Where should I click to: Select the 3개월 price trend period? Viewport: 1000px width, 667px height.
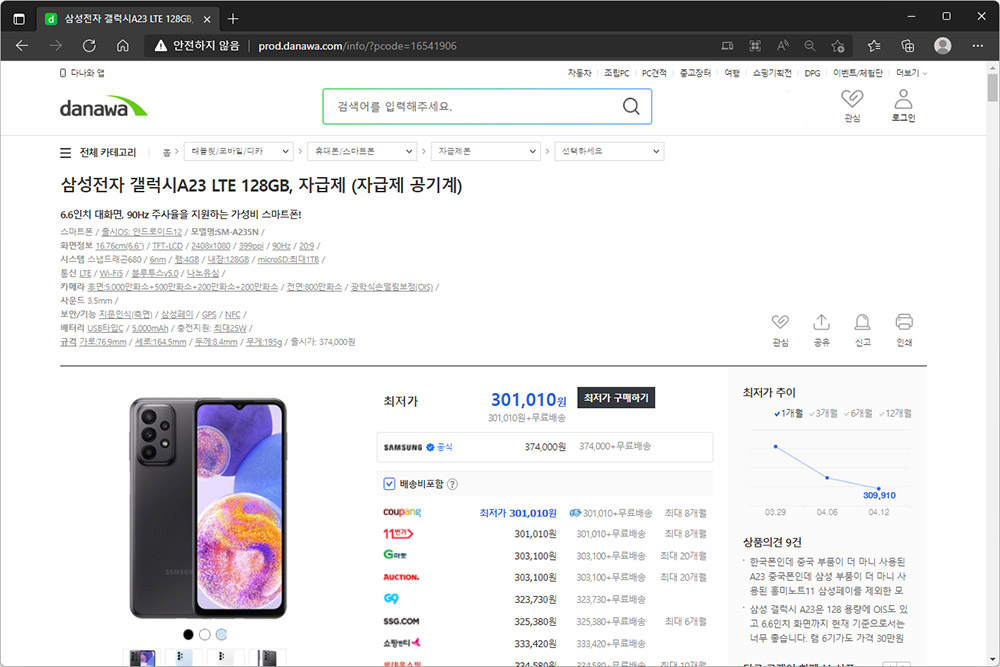tap(823, 413)
